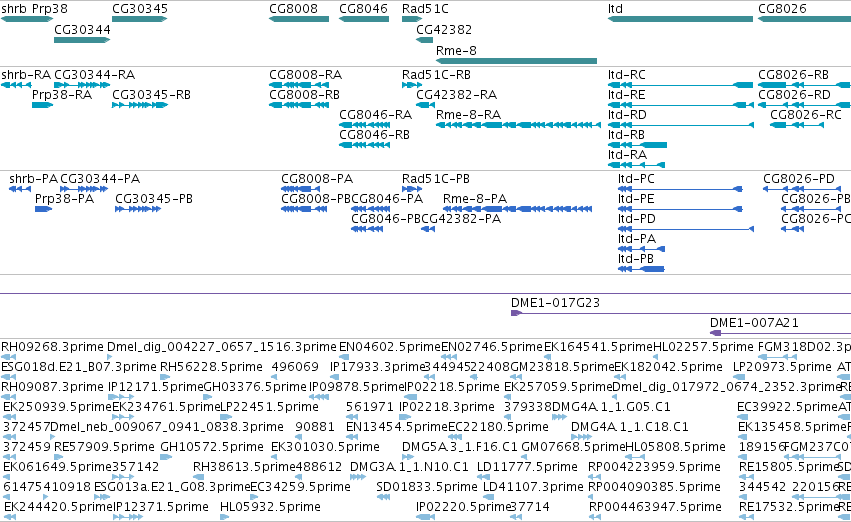Select the Rme-8-RA transcript
This screenshot has width=851, height=522.
point(518,125)
